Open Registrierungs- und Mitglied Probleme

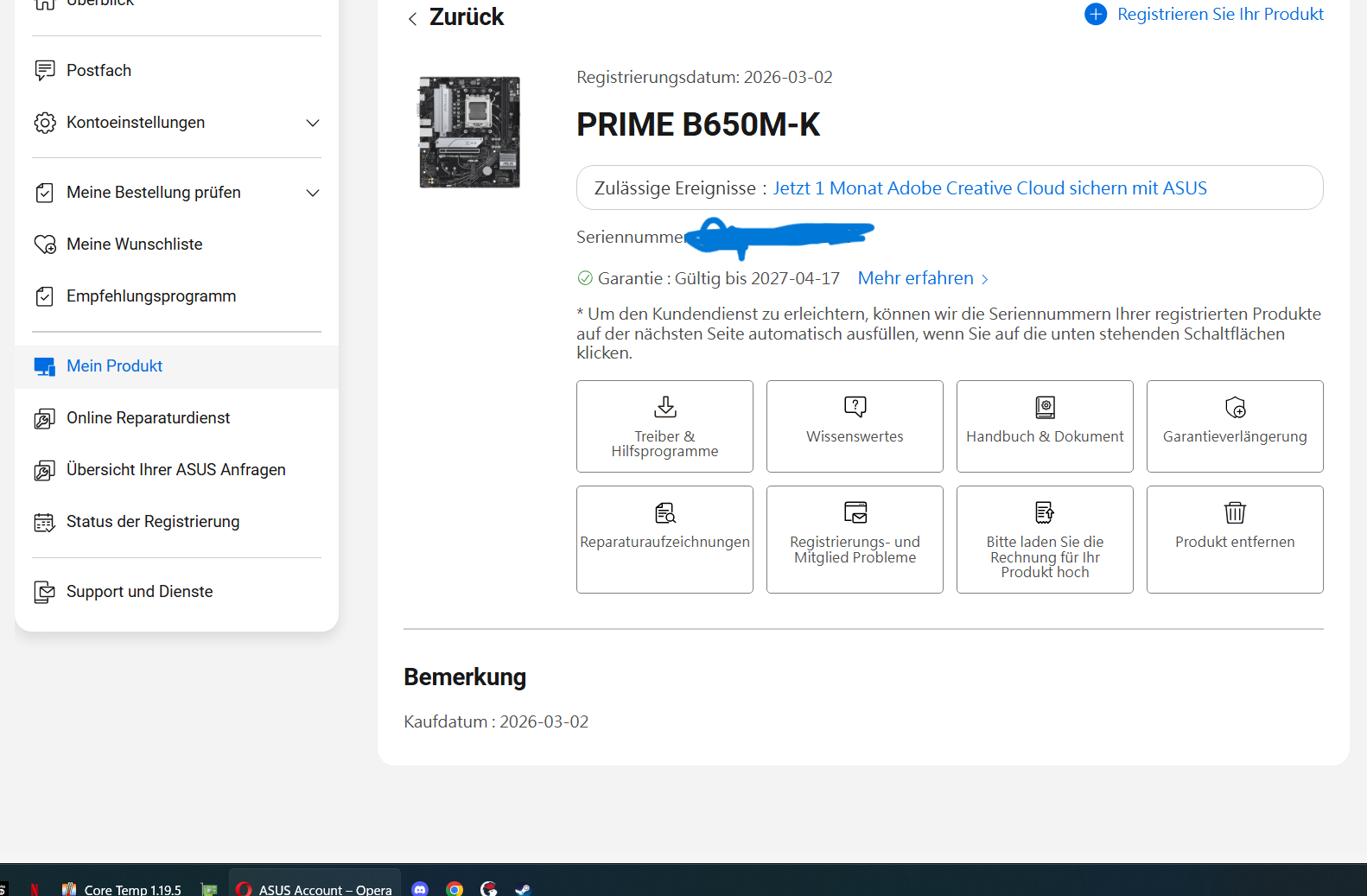[x=855, y=540]
